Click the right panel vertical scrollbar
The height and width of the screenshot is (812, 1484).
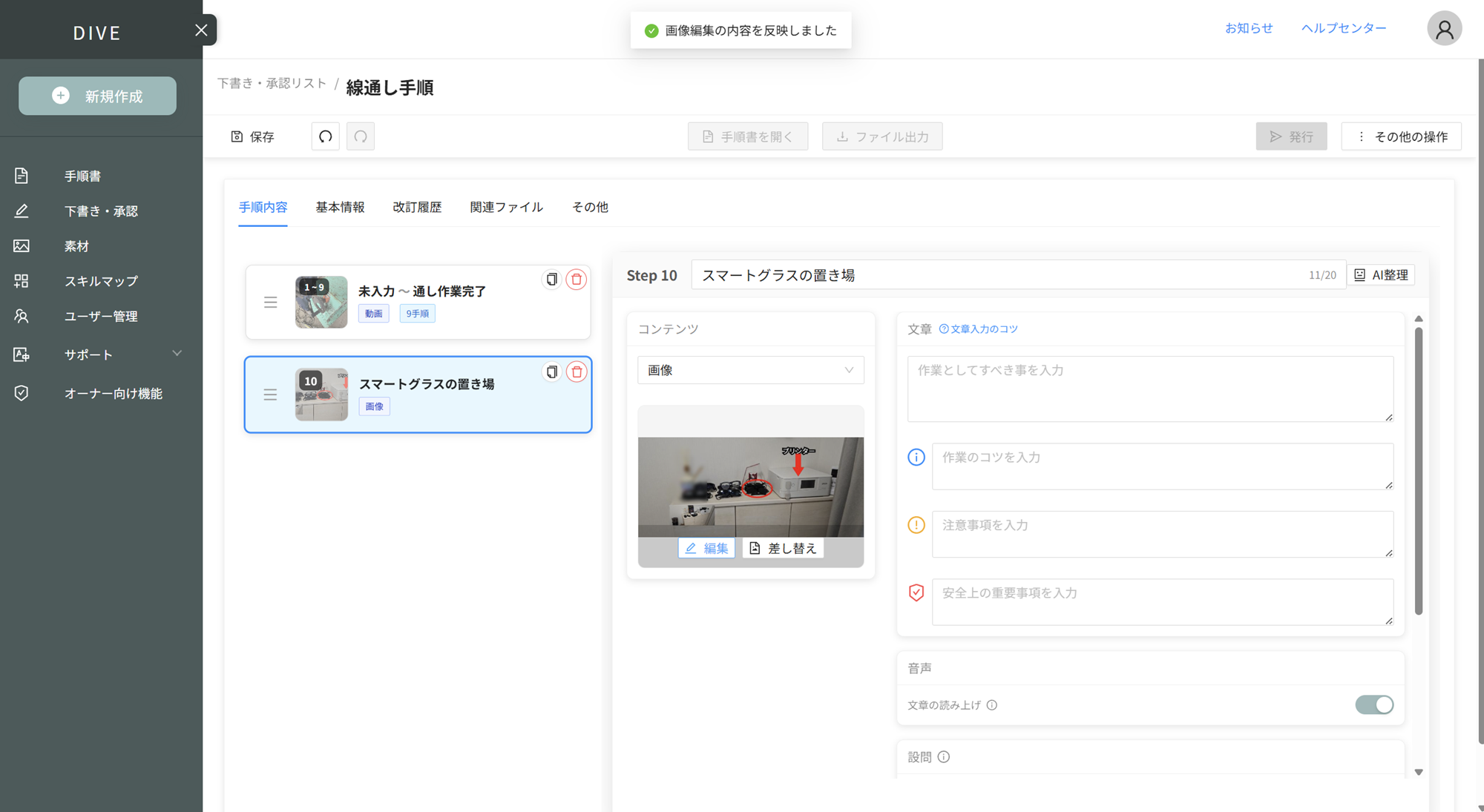point(1418,471)
